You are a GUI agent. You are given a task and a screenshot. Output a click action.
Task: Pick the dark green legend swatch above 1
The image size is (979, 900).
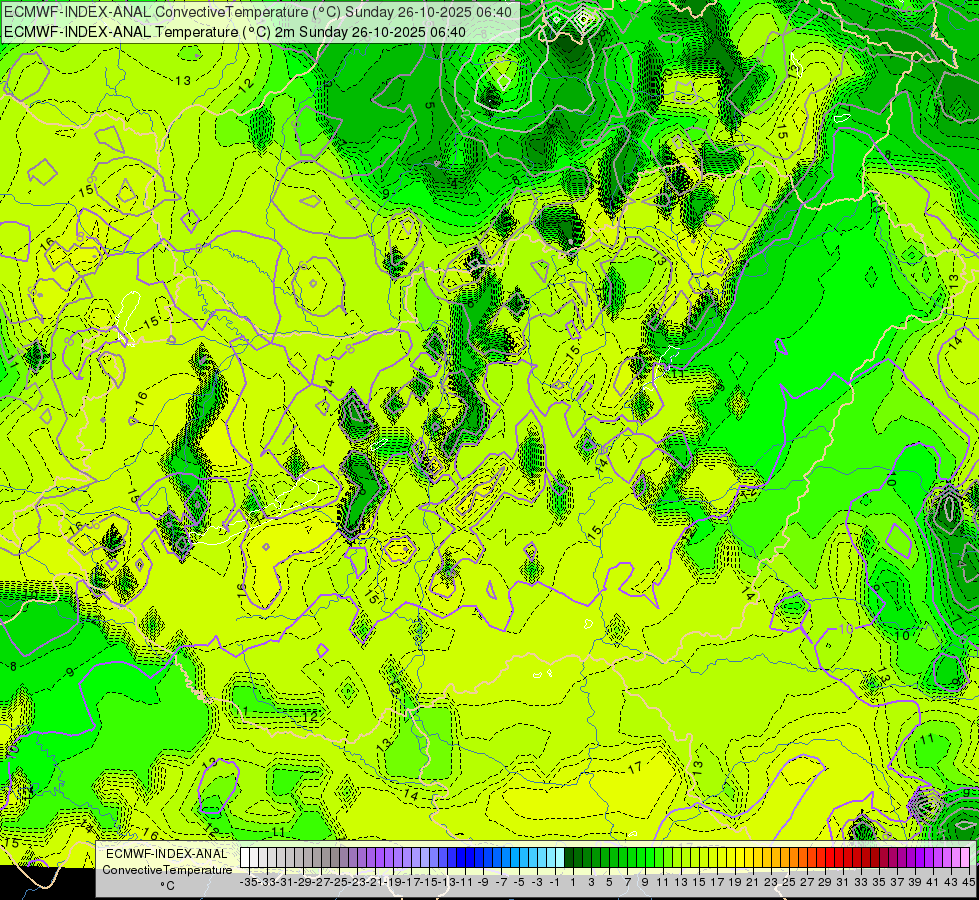click(x=569, y=858)
